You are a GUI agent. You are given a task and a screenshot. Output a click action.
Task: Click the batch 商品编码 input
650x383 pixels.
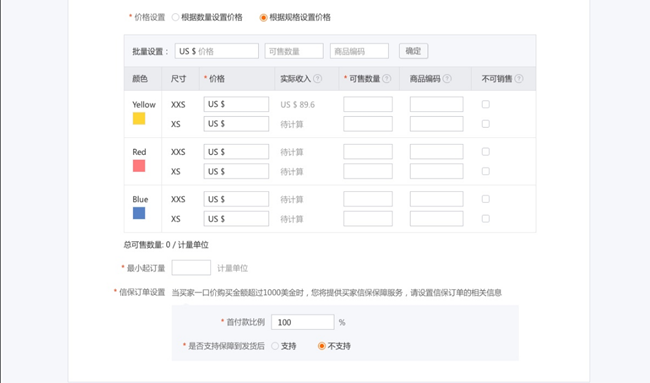point(359,51)
